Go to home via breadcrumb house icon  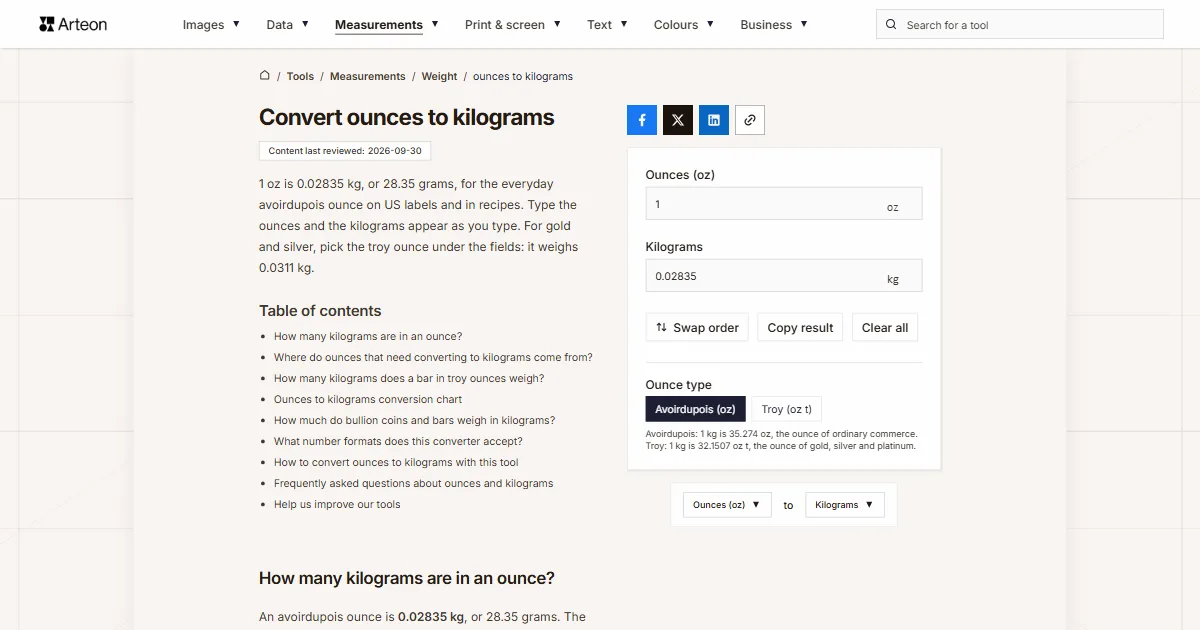[265, 75]
